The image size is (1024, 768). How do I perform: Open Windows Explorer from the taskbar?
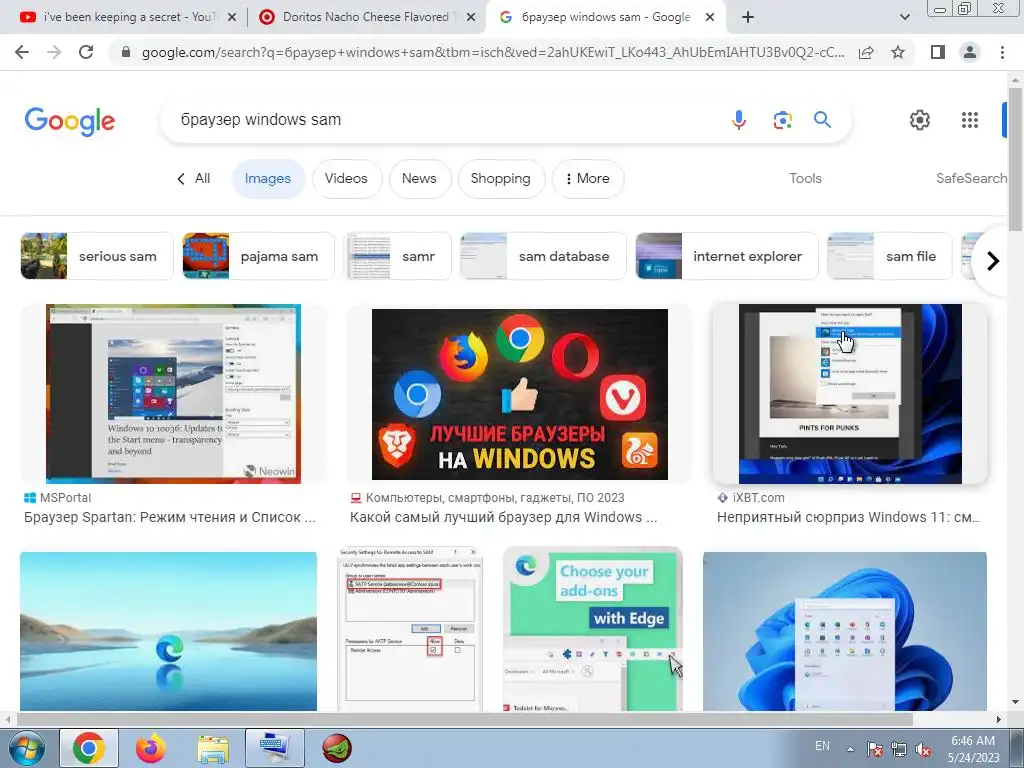click(213, 748)
